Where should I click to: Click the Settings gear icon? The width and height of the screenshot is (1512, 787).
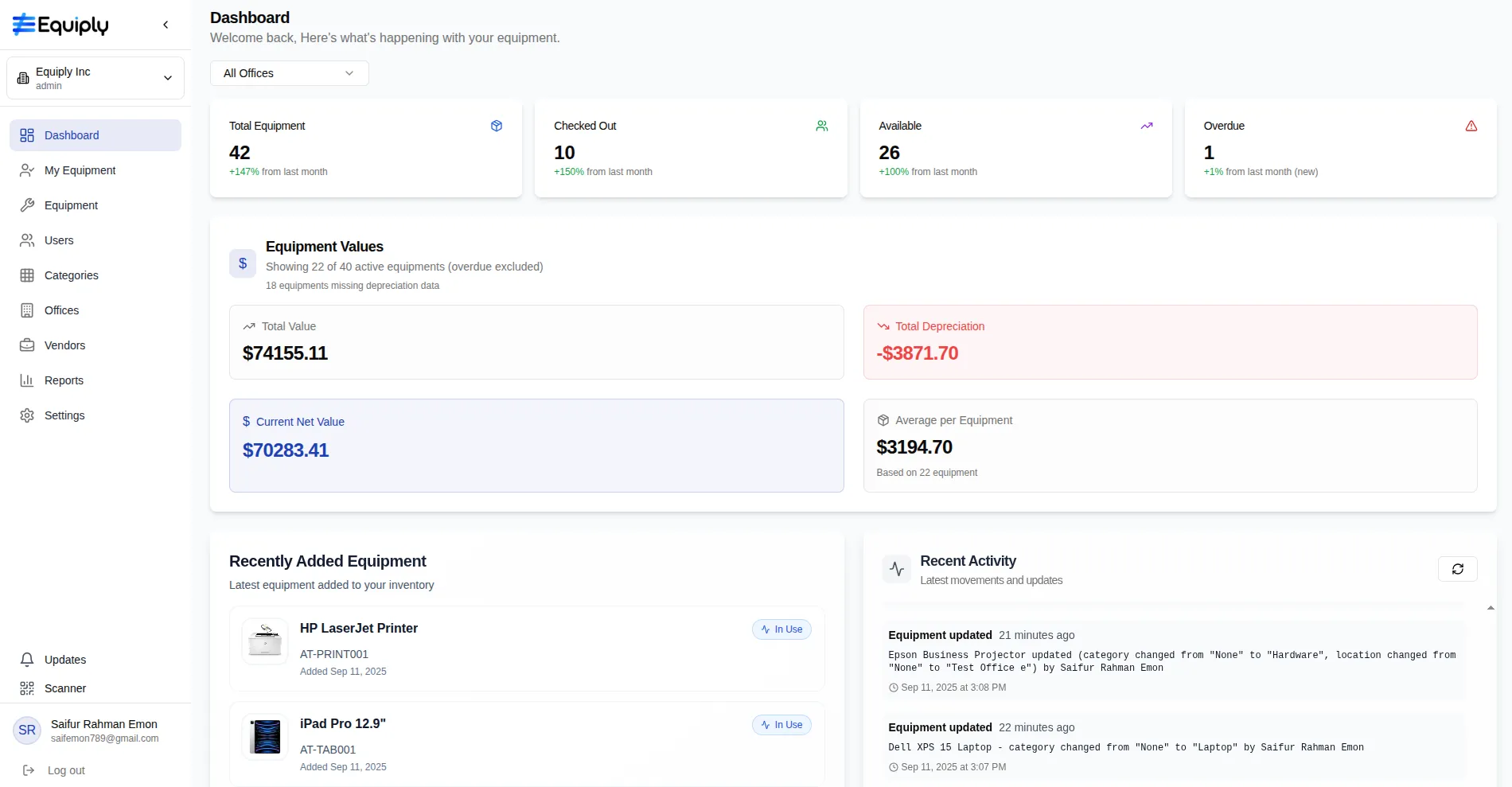27,415
